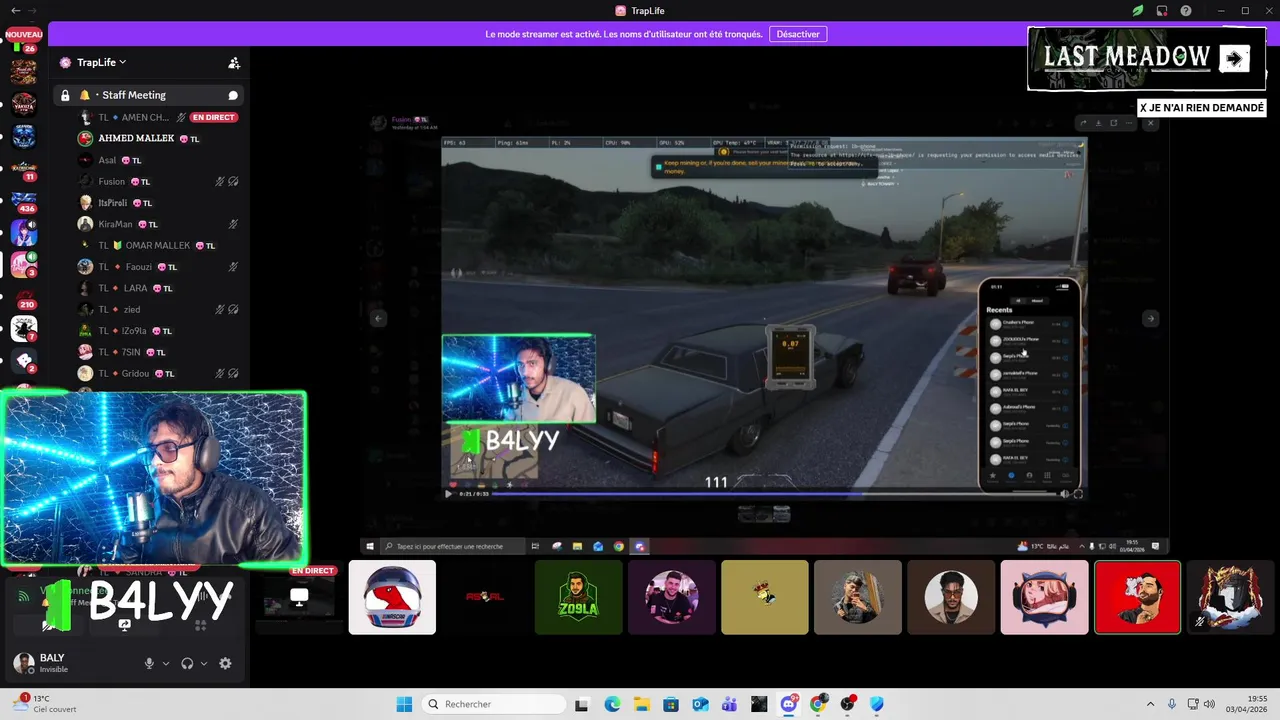Open the Yakuza server icon
The width and height of the screenshot is (1280, 720).
[24, 104]
